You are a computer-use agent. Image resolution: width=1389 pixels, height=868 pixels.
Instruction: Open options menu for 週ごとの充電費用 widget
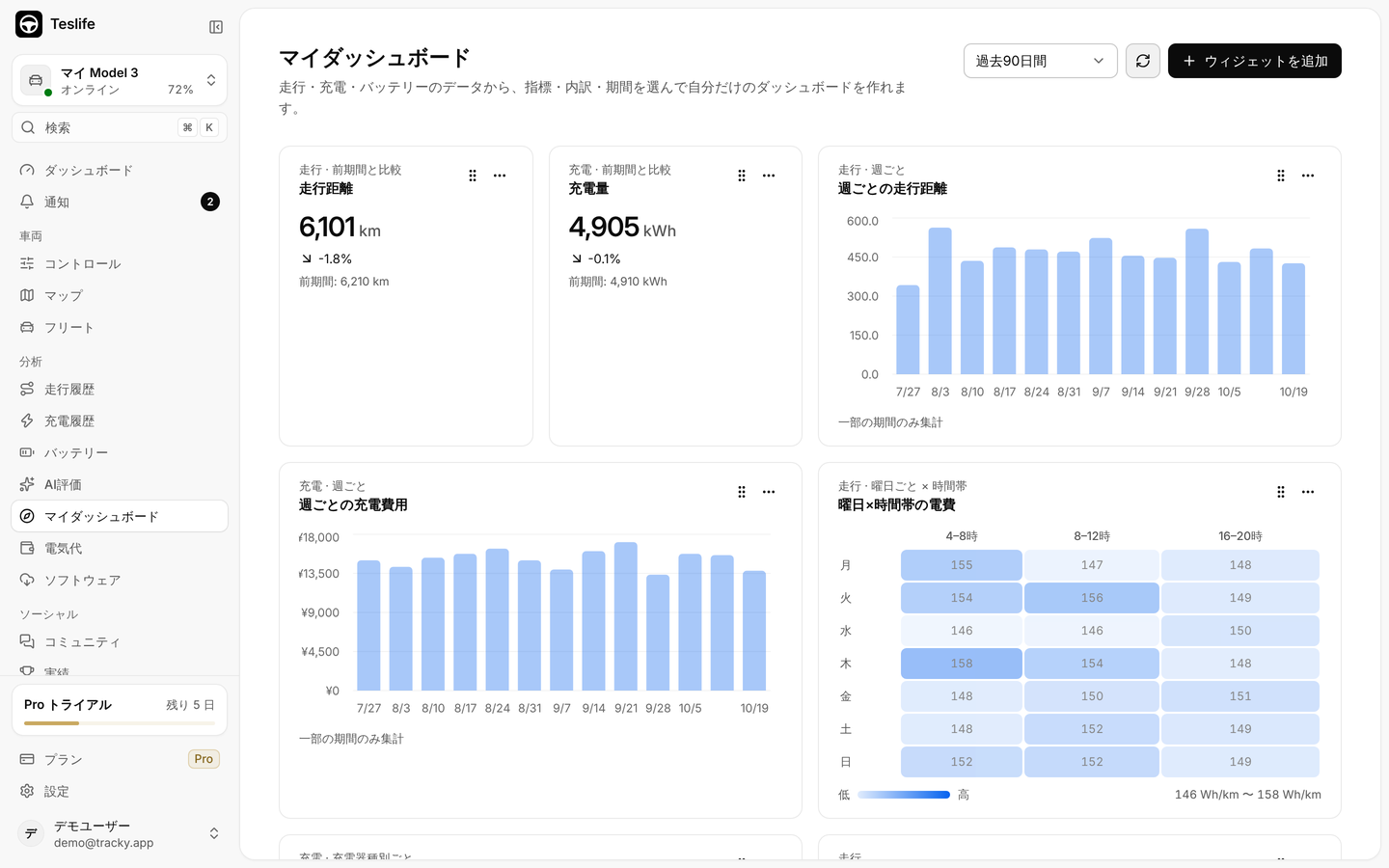(769, 492)
